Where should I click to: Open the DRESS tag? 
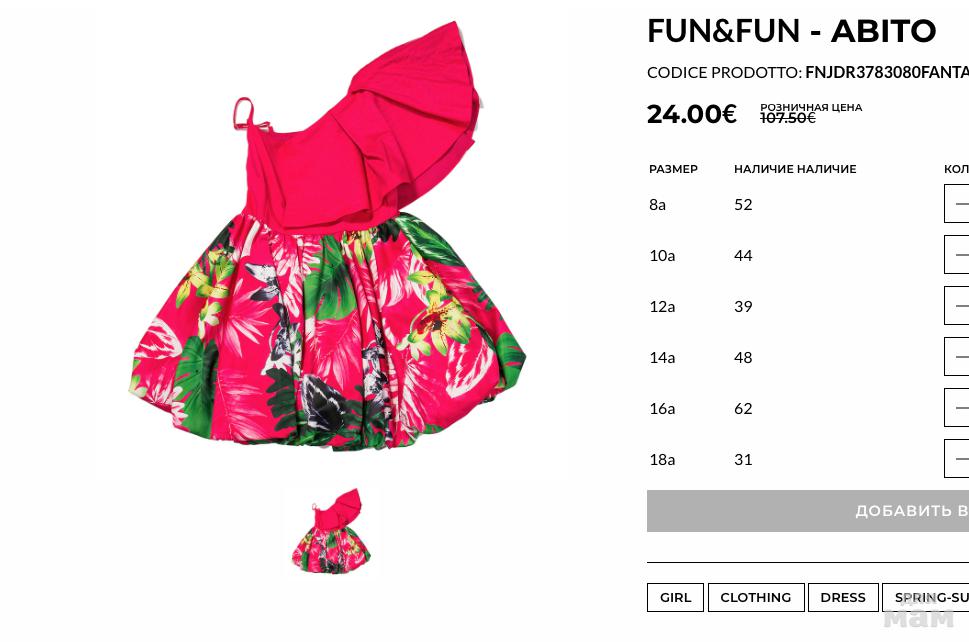pos(843,598)
